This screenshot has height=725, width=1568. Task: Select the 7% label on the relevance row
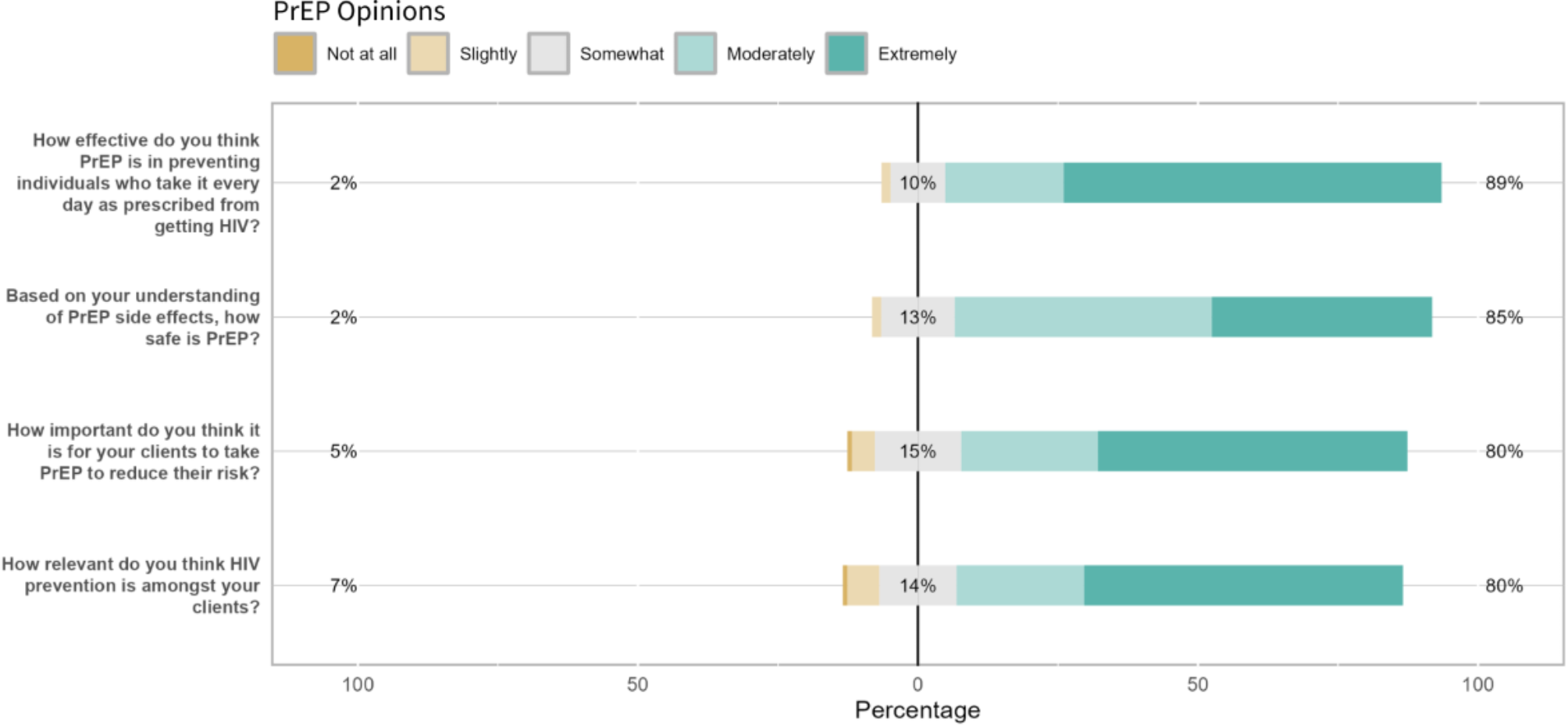point(343,585)
